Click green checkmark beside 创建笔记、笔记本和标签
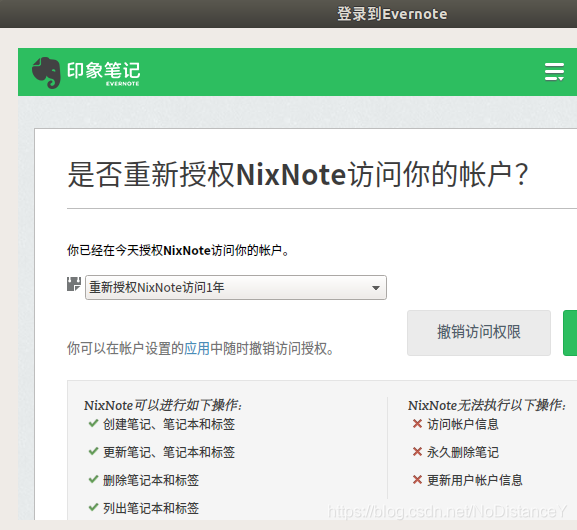 93,423
